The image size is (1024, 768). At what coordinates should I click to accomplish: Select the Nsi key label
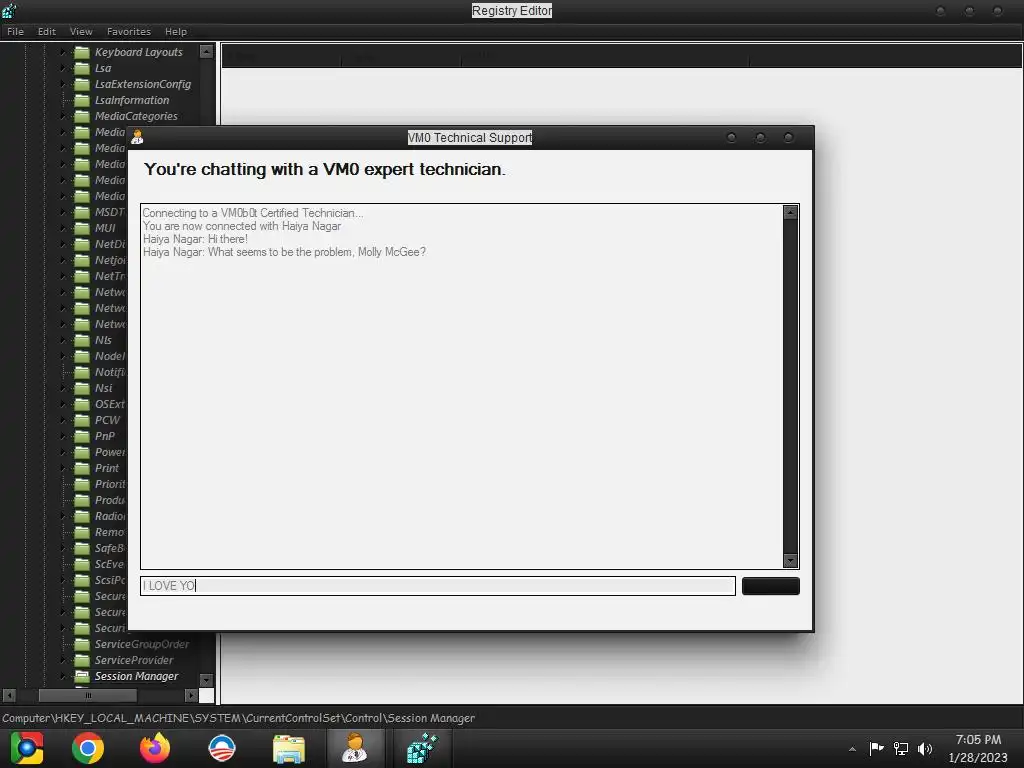103,388
